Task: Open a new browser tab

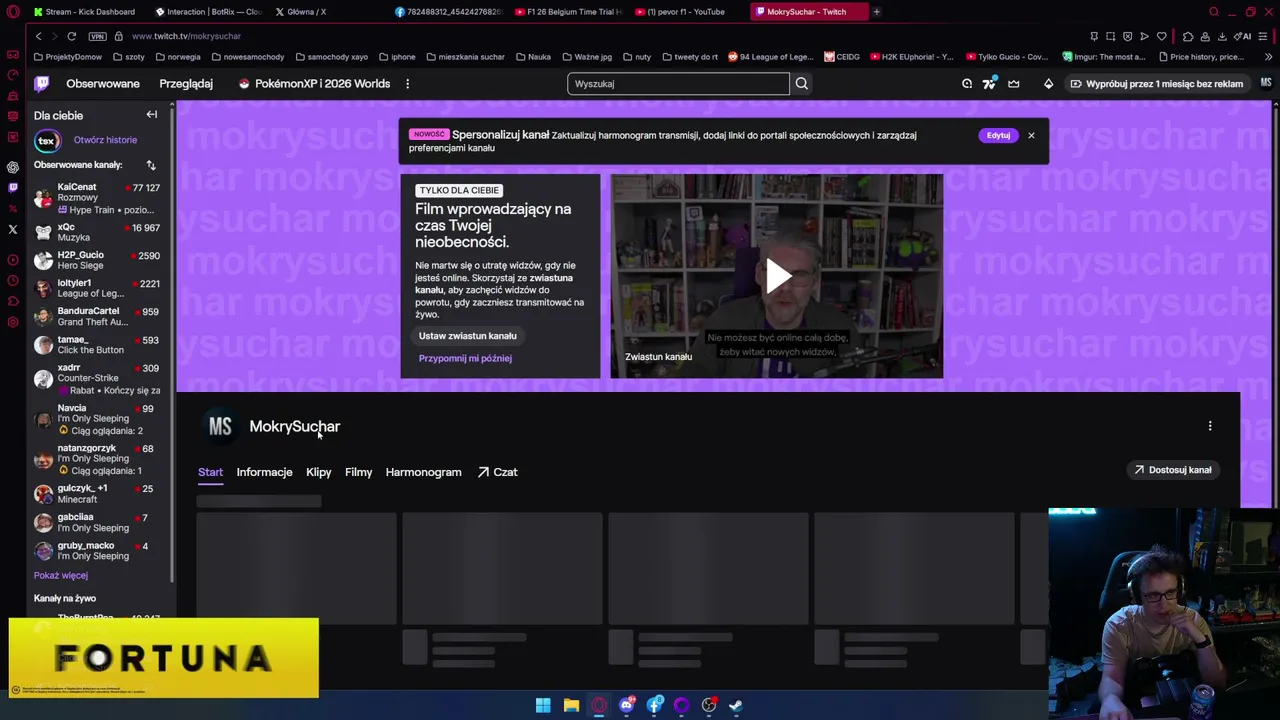Action: pos(876,12)
